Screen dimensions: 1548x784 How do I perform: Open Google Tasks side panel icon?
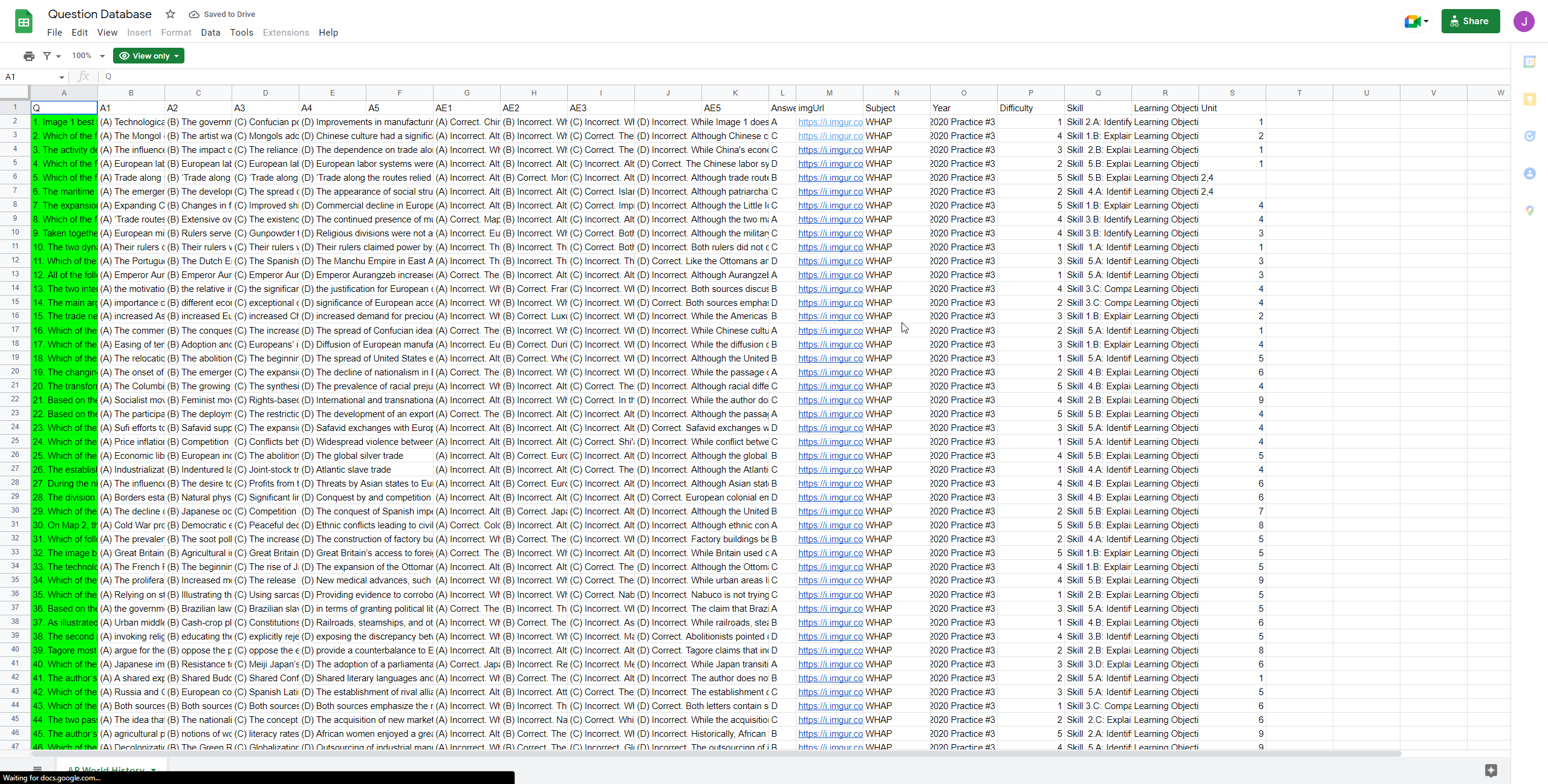[x=1529, y=136]
